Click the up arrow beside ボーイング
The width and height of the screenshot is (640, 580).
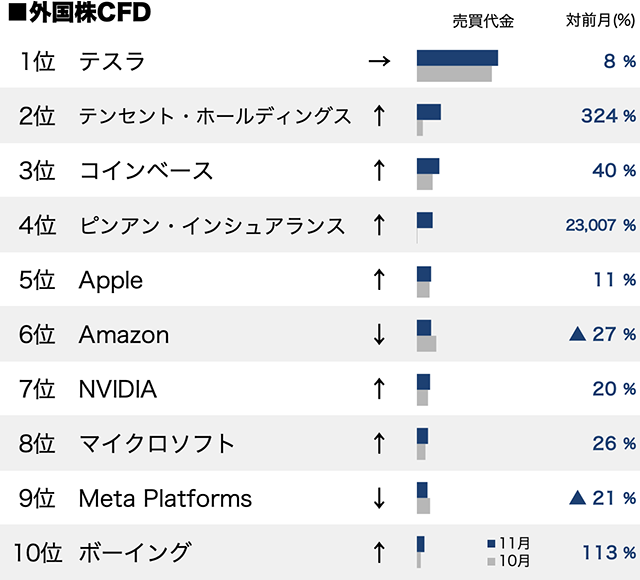pos(379,551)
